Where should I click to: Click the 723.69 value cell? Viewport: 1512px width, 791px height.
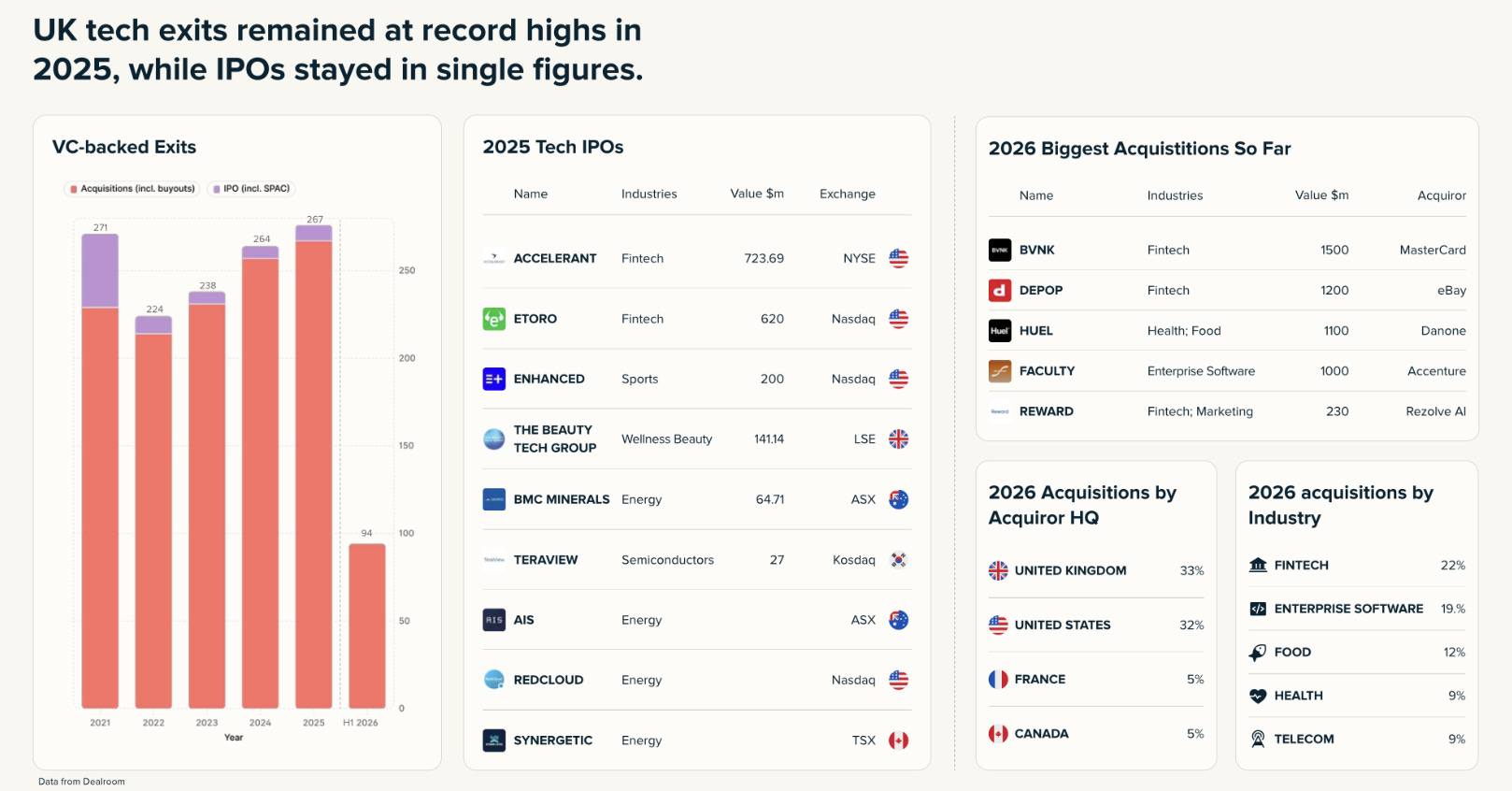764,258
